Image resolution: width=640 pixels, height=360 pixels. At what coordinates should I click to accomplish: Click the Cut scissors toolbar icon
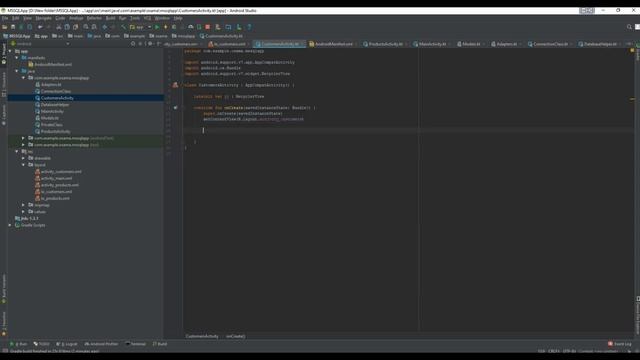coord(59,27)
